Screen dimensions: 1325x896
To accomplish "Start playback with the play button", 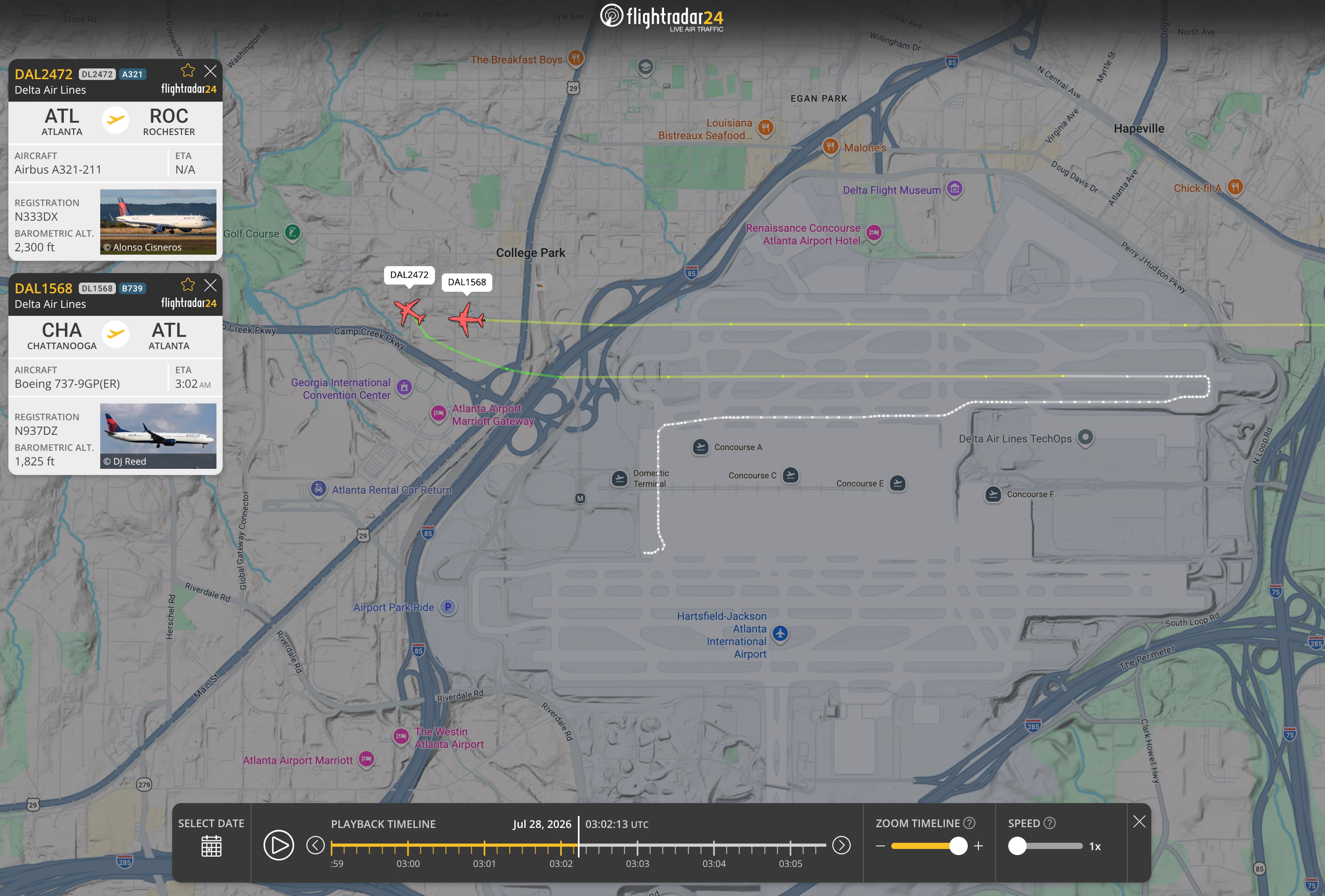I will click(279, 845).
